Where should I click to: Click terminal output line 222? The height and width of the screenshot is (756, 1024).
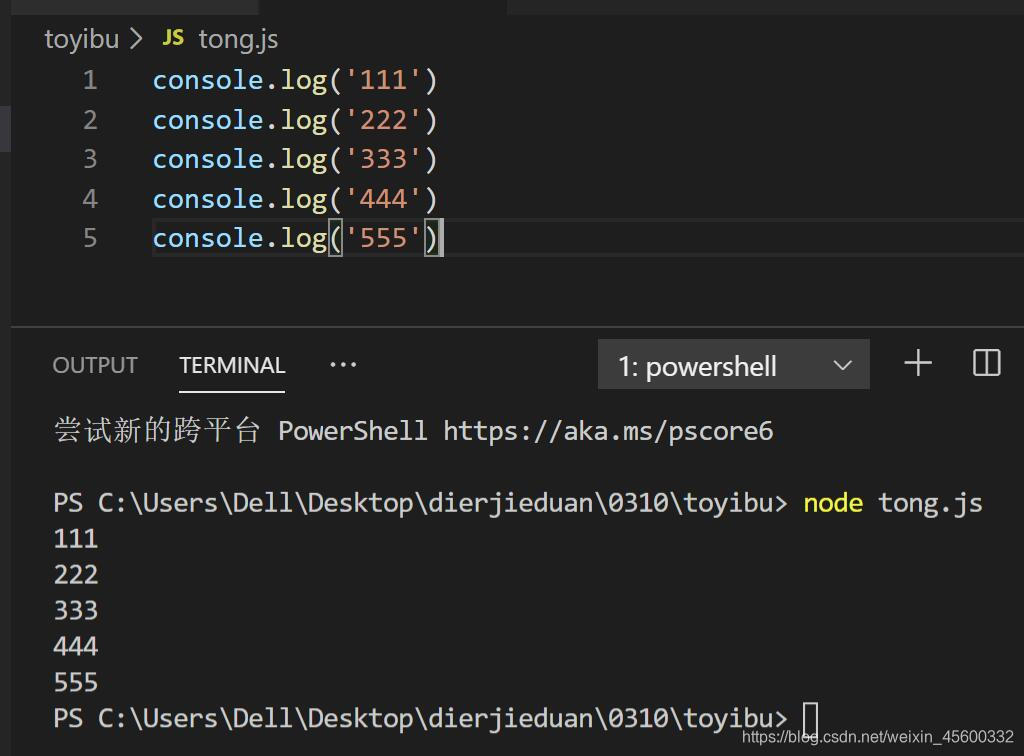76,575
